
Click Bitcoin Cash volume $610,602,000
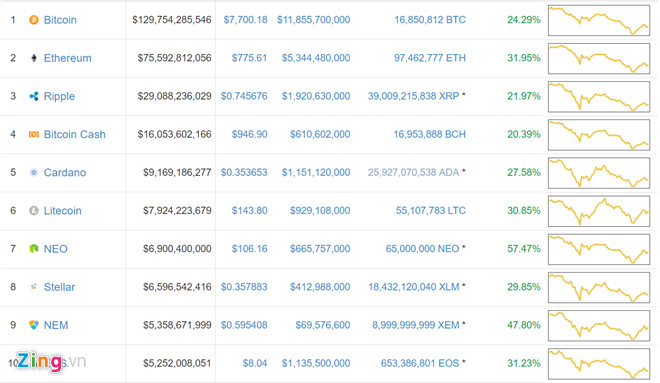point(320,134)
